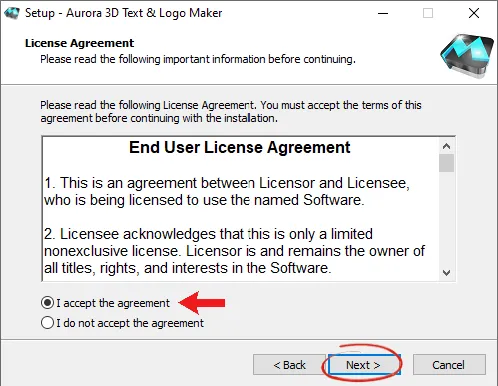Cancel the Aurora 3D setup
The image size is (498, 386).
[x=449, y=365]
